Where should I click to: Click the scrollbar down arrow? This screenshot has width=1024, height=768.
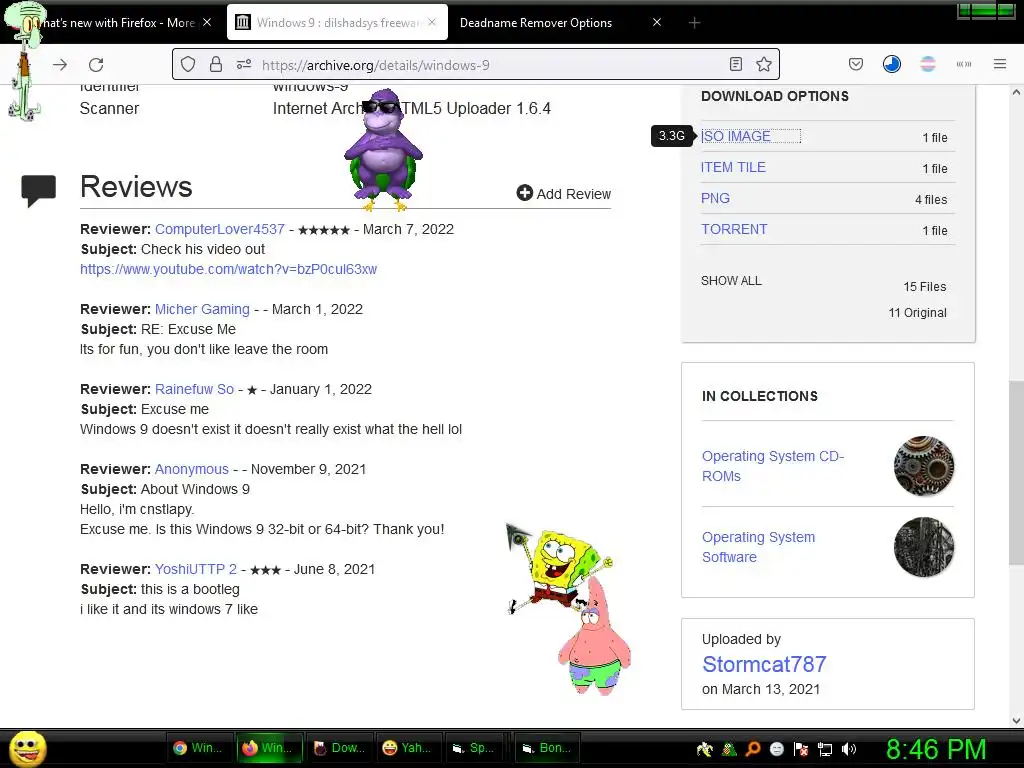(x=1016, y=721)
